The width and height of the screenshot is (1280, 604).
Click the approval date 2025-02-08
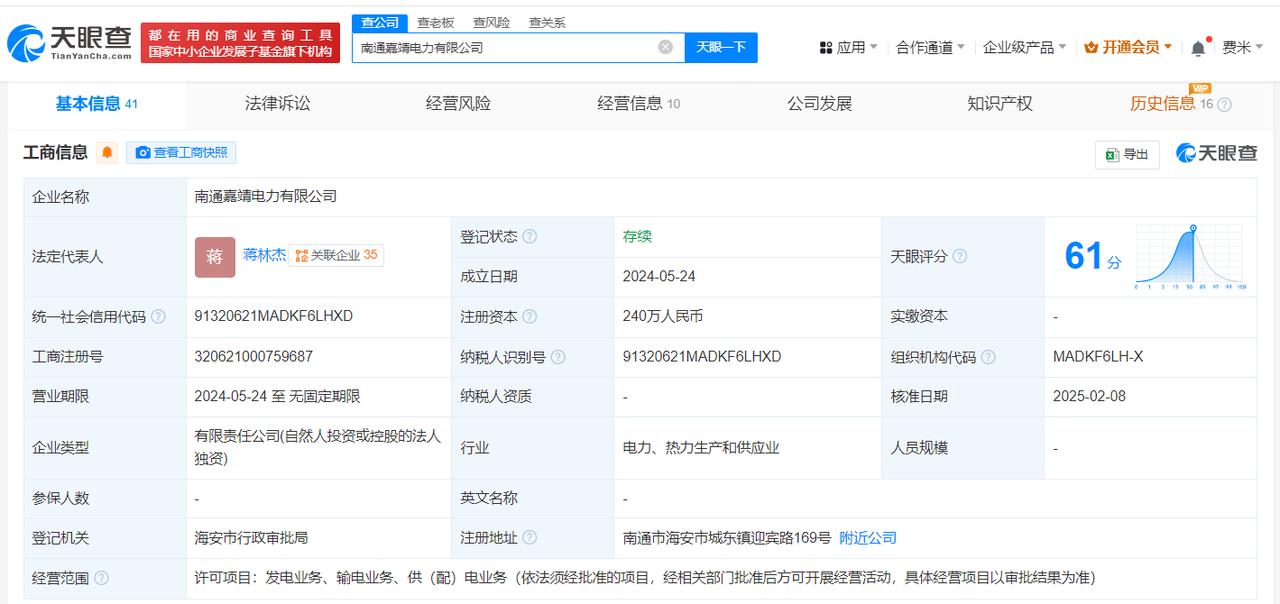click(x=1089, y=396)
